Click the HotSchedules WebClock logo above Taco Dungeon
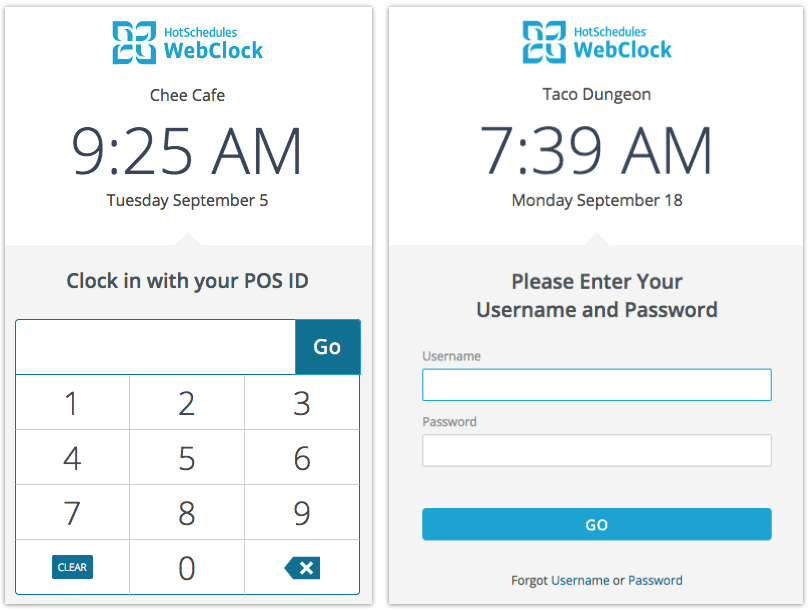The width and height of the screenshot is (811, 613). pos(597,42)
